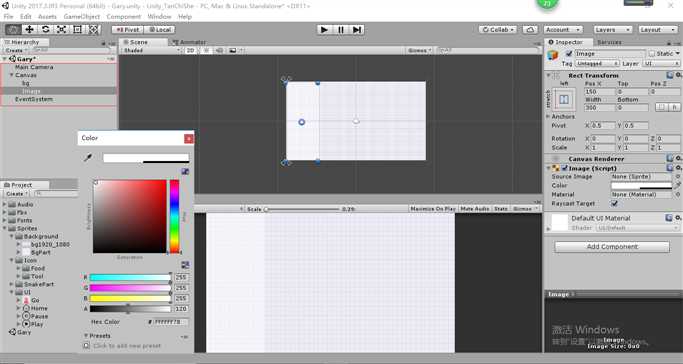Advance one frame with the Step button

coord(357,30)
